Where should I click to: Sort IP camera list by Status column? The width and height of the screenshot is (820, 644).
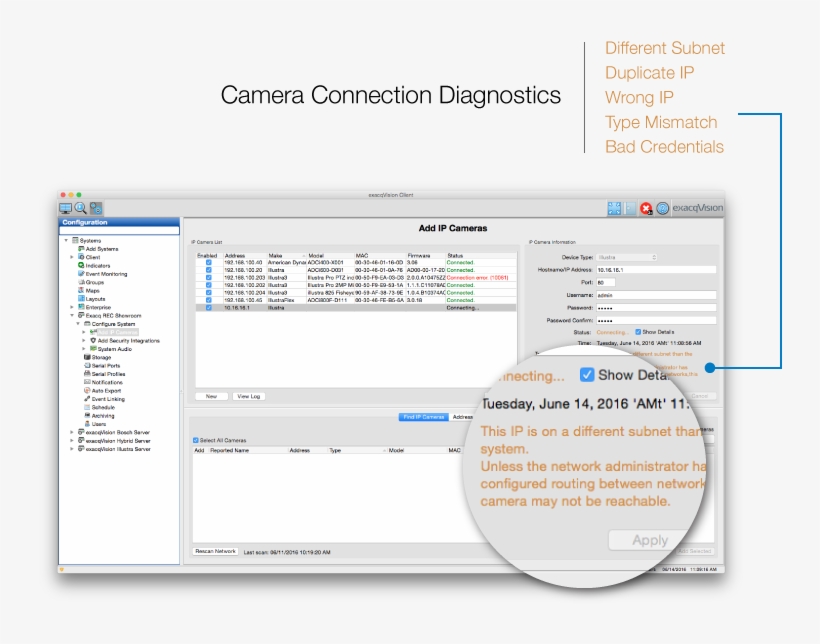tap(481, 256)
